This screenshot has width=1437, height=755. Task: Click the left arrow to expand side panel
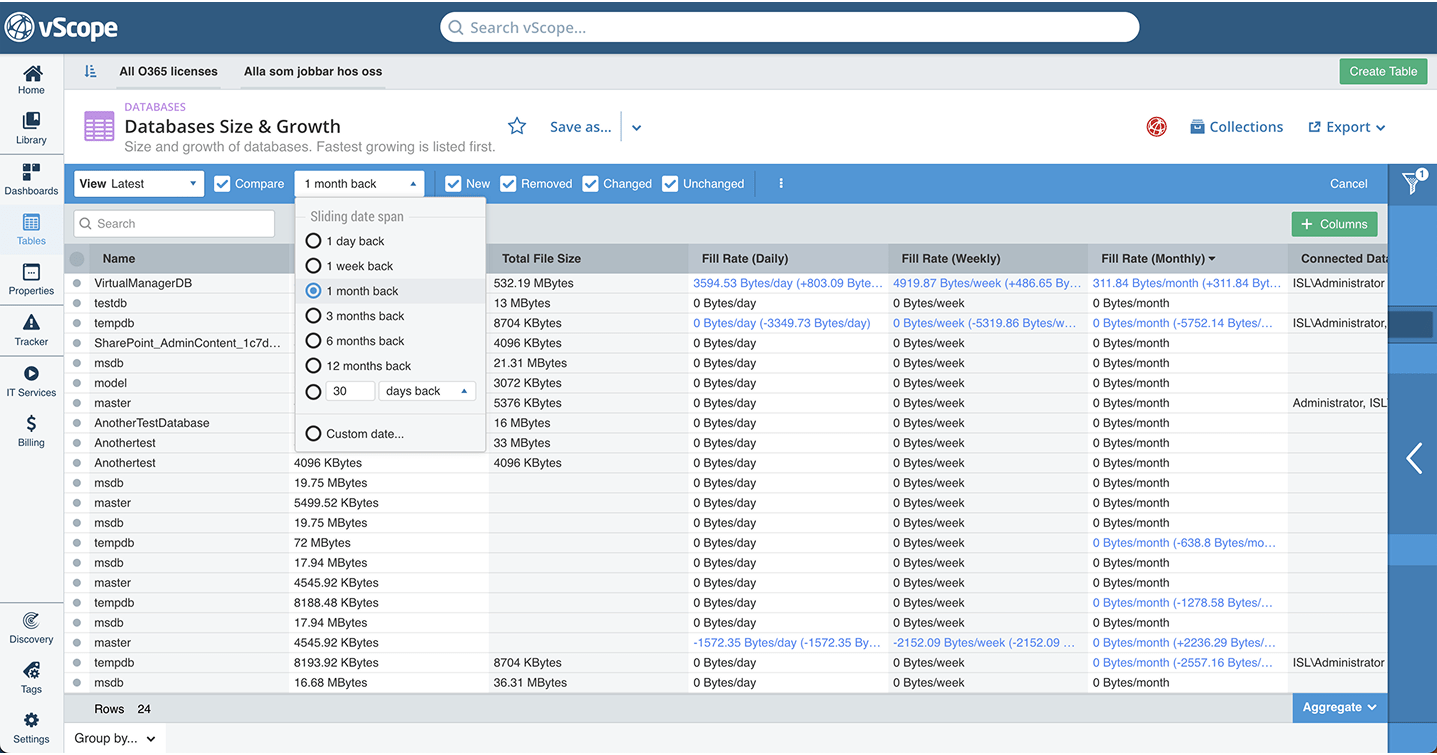[1414, 458]
